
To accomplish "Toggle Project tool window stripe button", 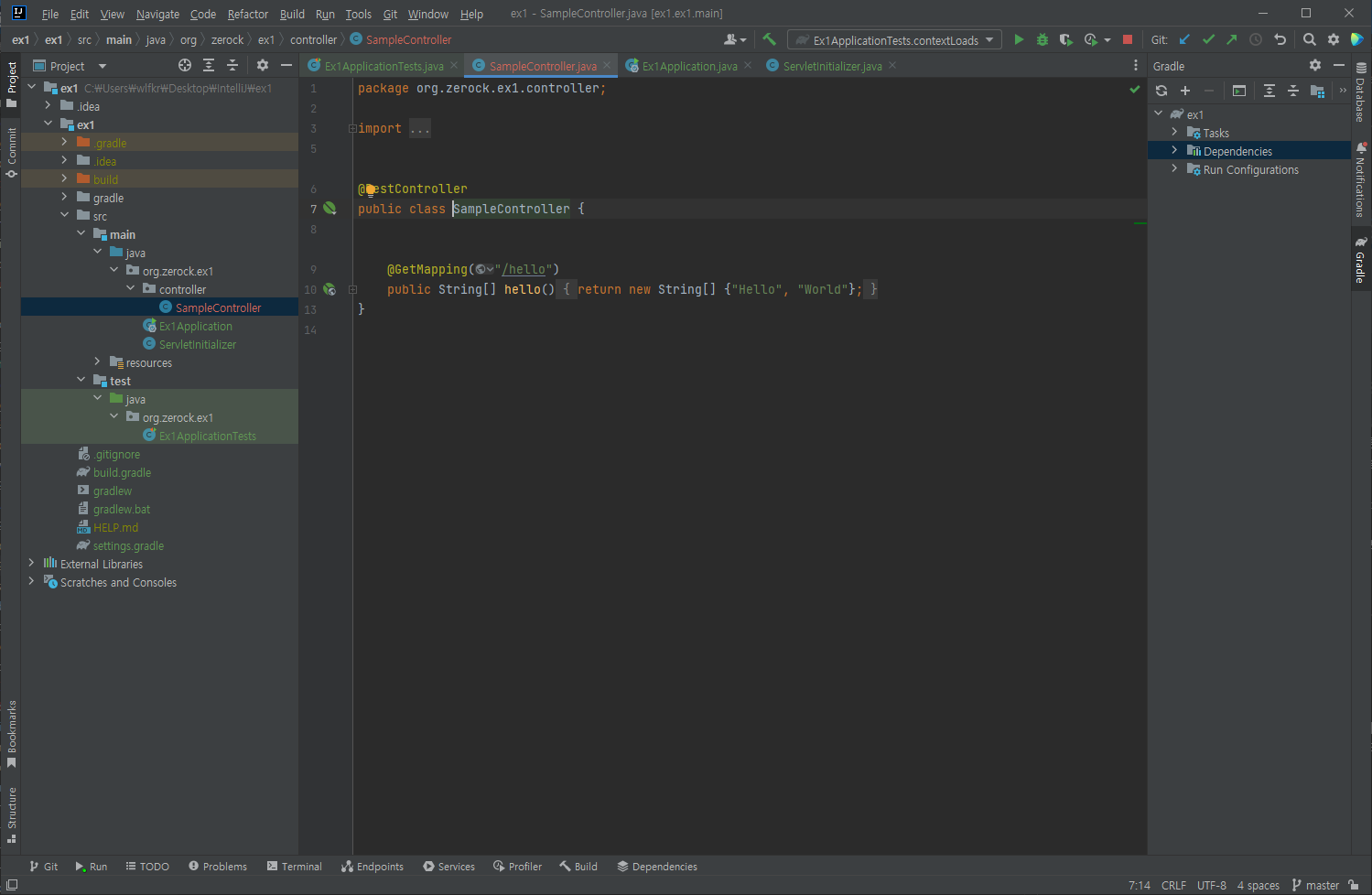I will click(11, 84).
